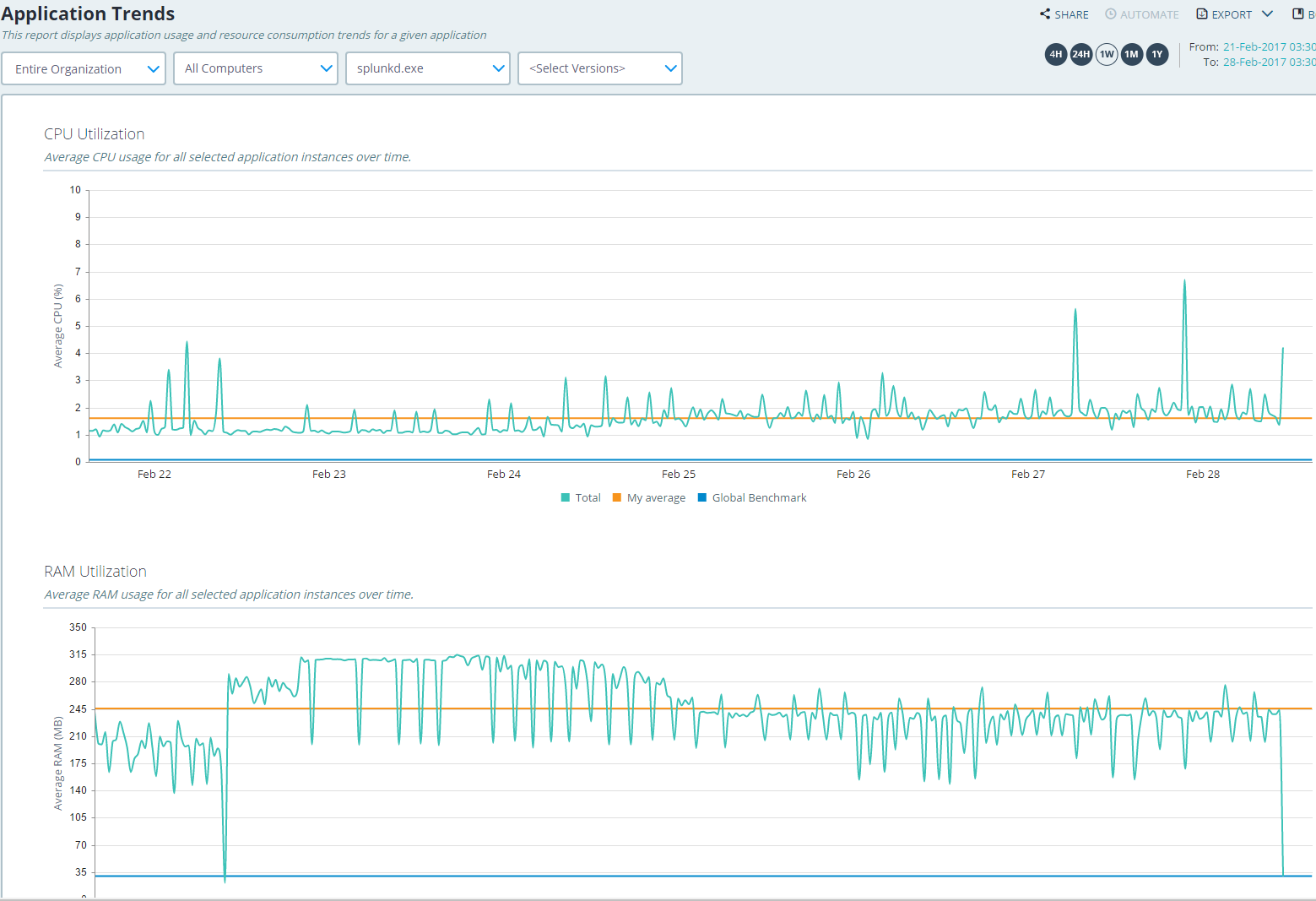Select the 4H time range
The height and width of the screenshot is (901, 1316).
(x=1056, y=54)
